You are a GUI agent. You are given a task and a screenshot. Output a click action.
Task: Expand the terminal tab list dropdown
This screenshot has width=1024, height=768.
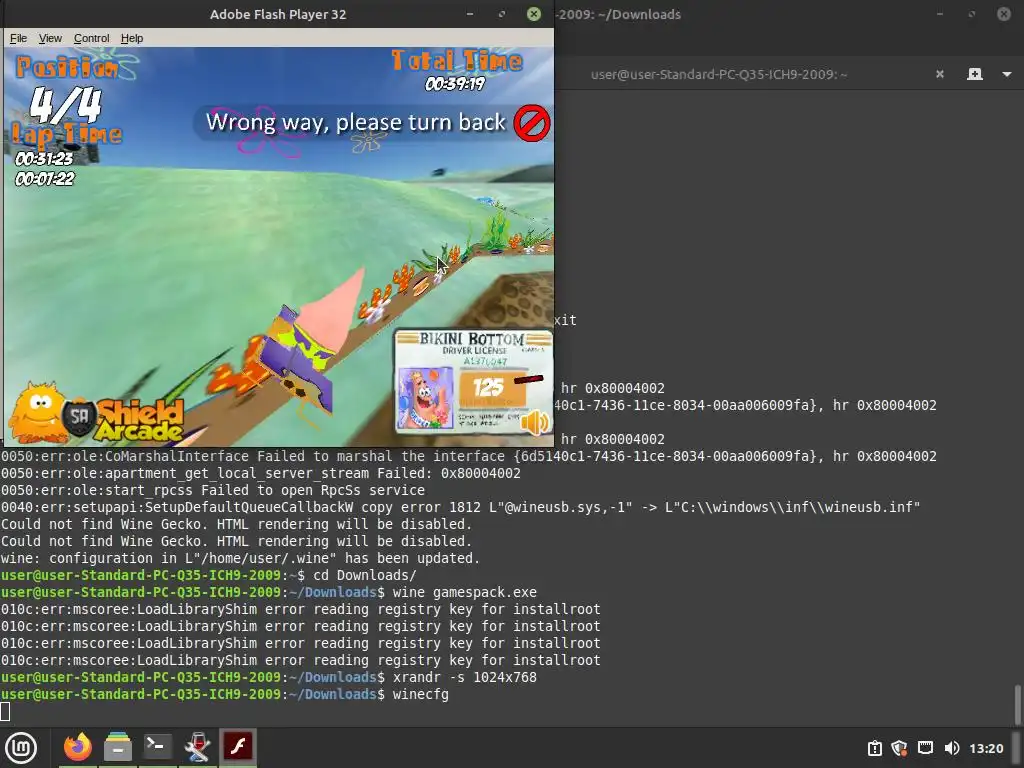click(x=1006, y=74)
